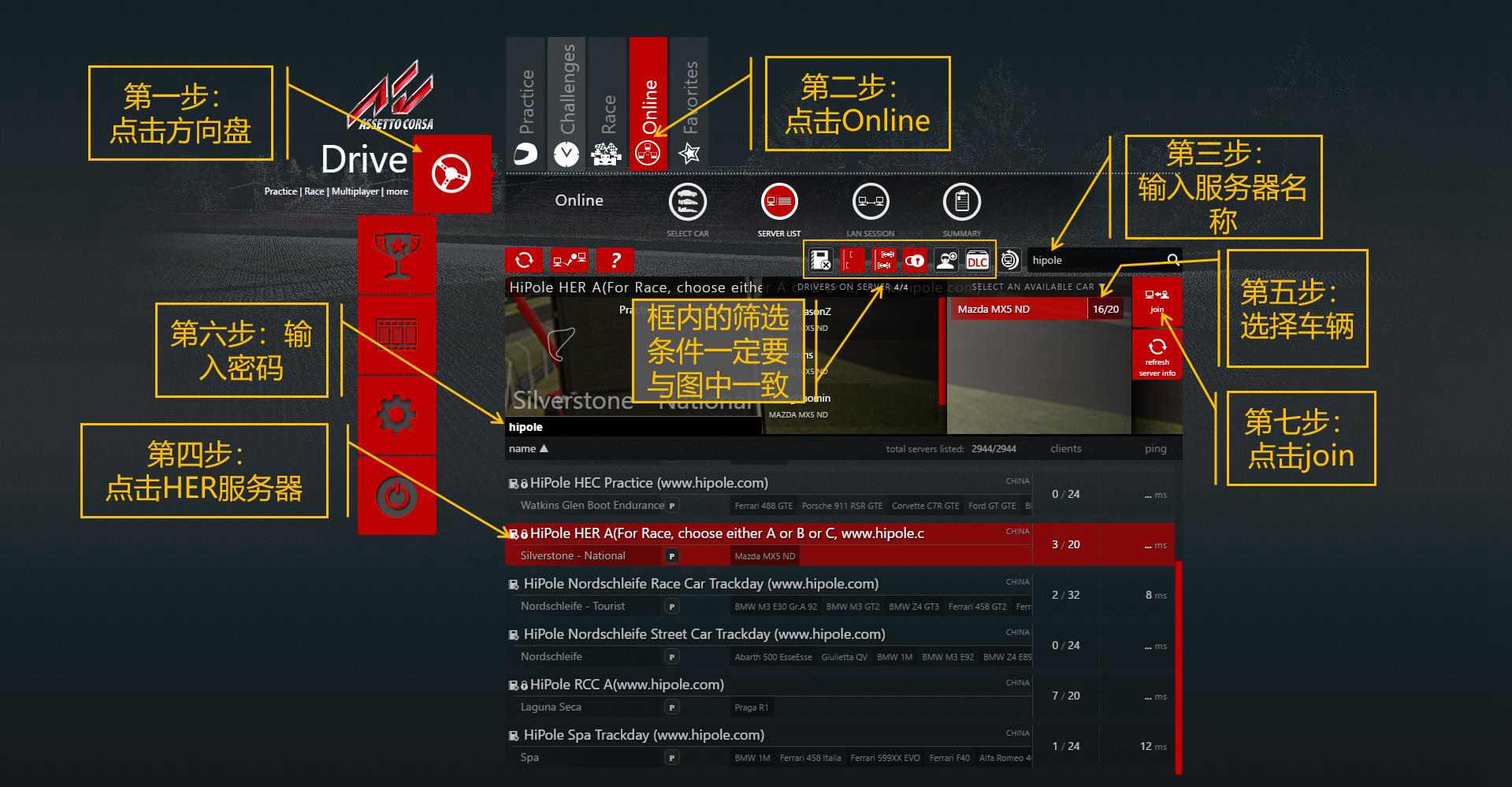The height and width of the screenshot is (787, 1512).
Task: Click the power exit tile
Action: 396,495
